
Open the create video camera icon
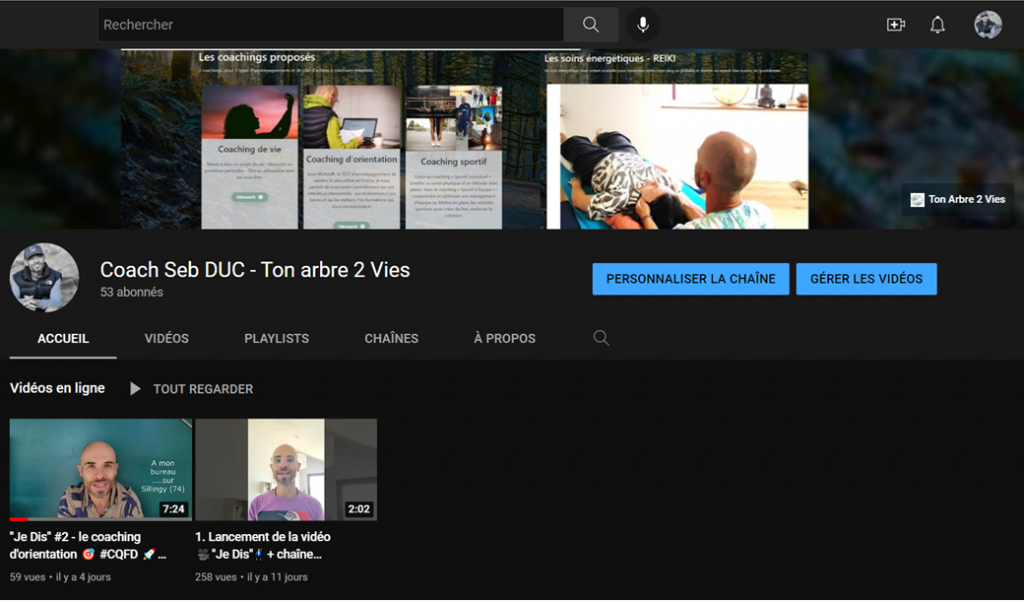point(895,25)
